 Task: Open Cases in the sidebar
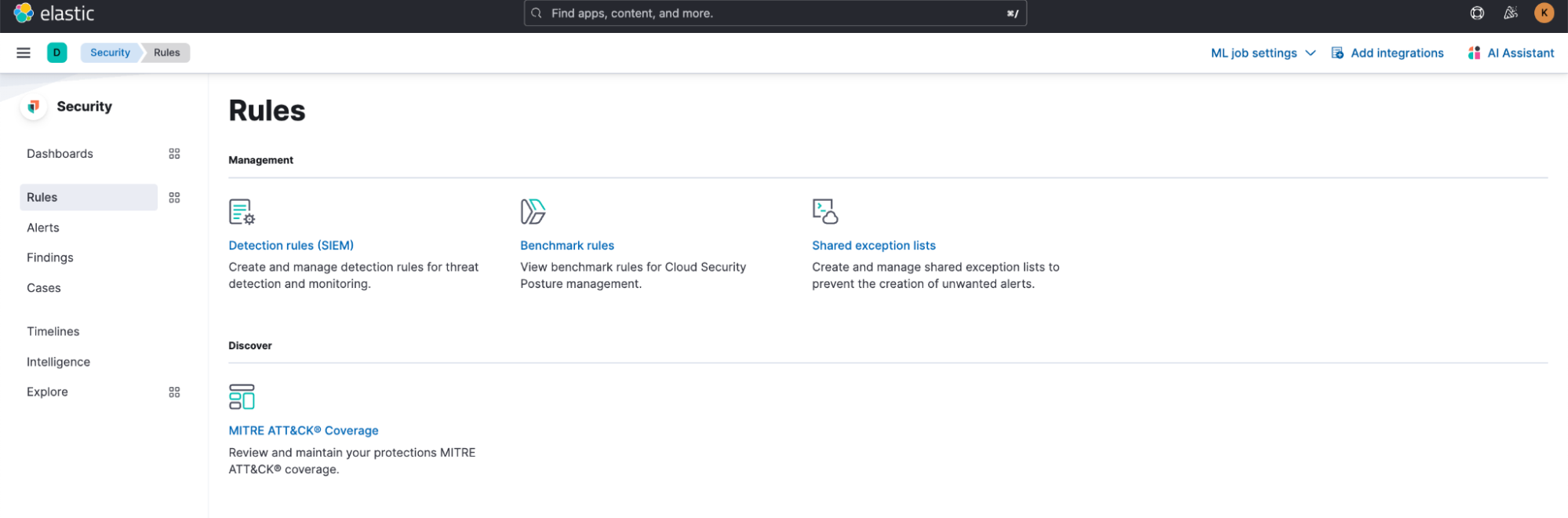point(44,288)
